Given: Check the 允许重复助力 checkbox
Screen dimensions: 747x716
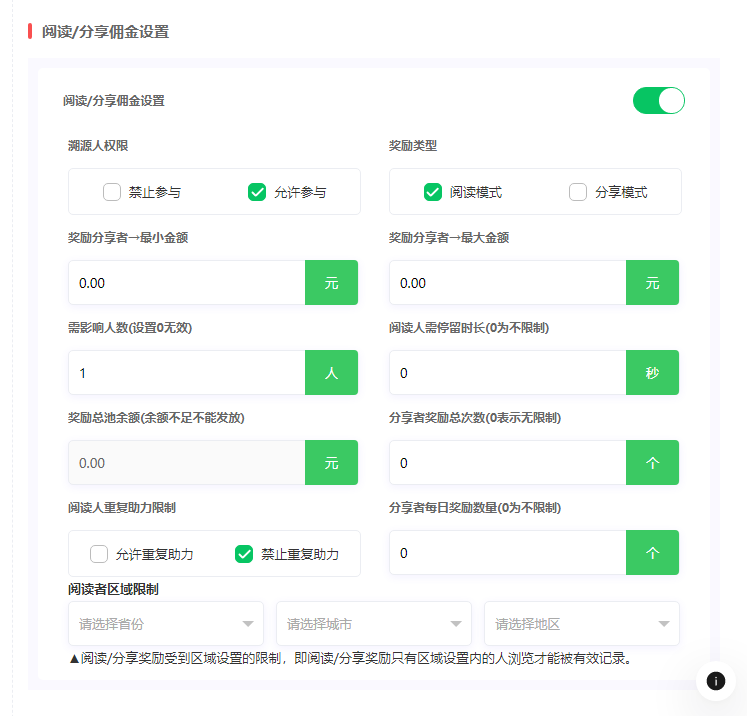Looking at the screenshot, I should point(99,554).
